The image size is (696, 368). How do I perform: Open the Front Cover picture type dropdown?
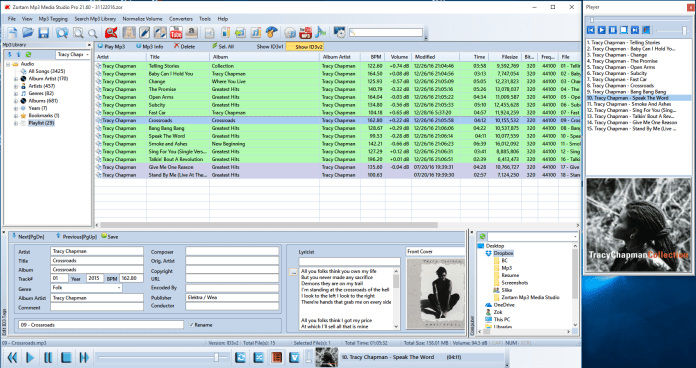point(435,251)
